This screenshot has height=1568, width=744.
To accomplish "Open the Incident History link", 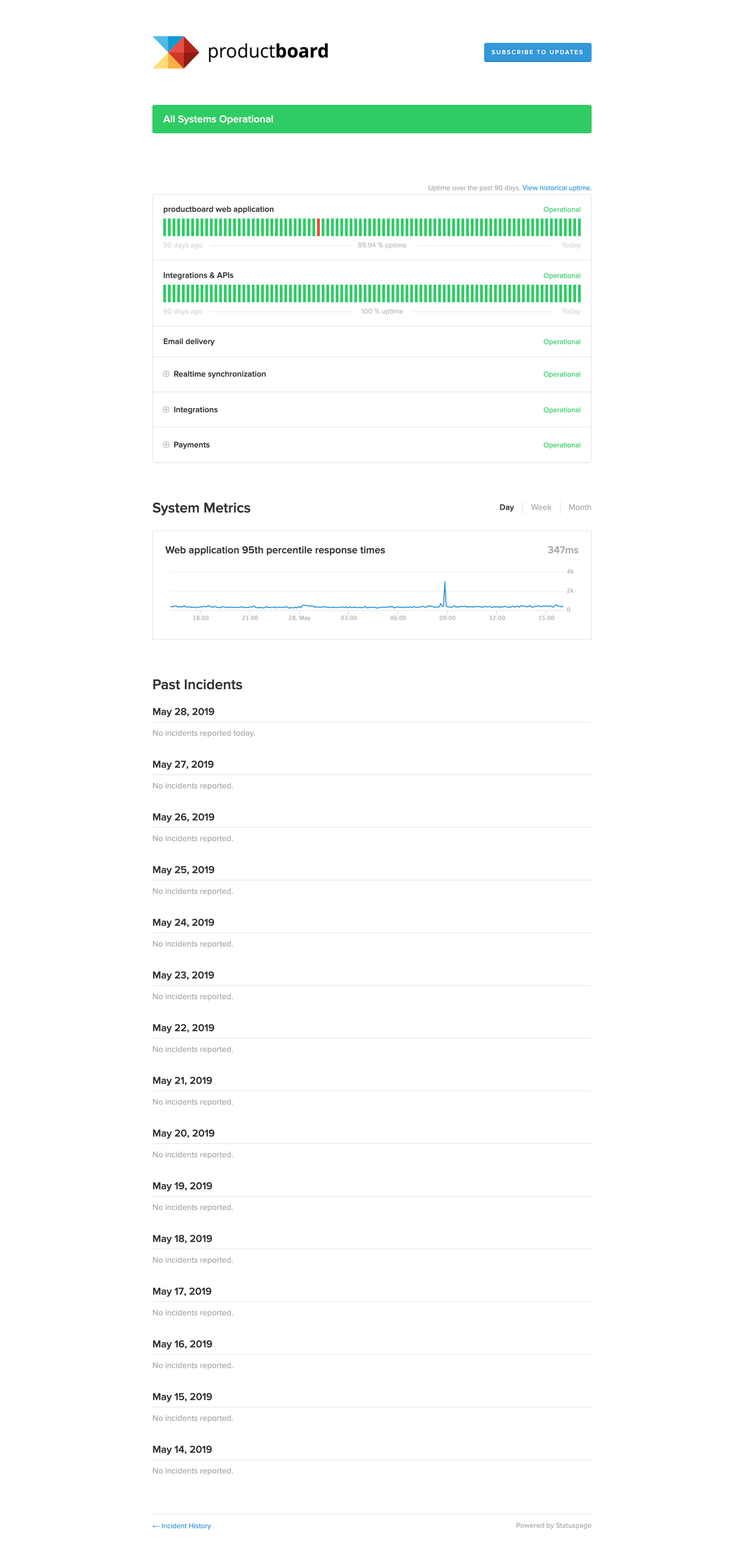I will [182, 1526].
